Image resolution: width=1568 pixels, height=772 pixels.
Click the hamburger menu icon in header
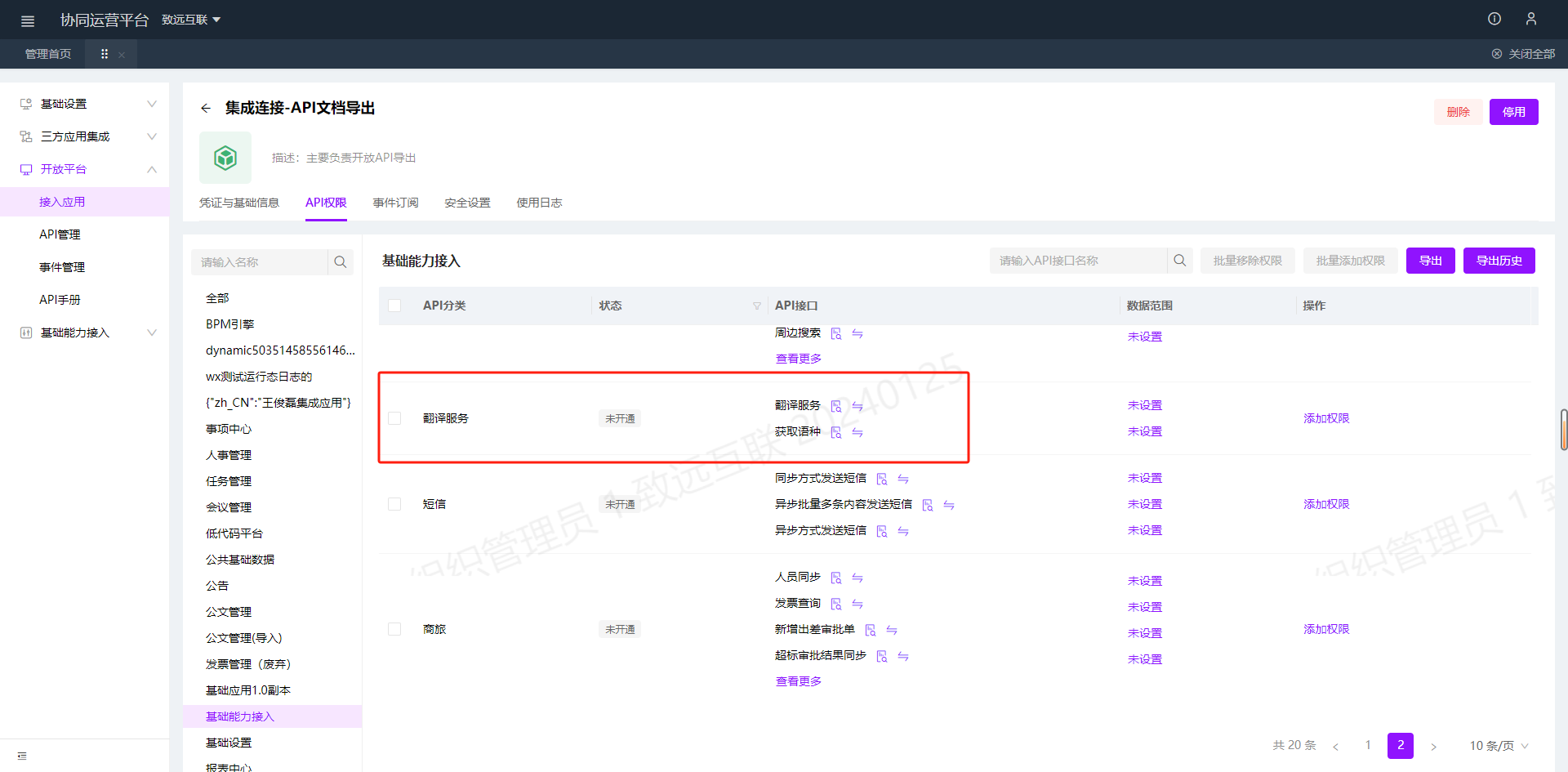(28, 20)
